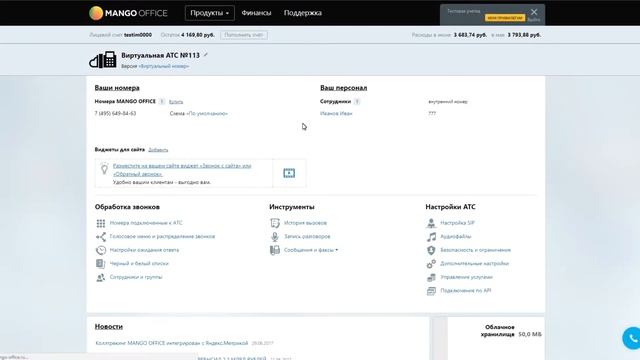Screen dimensions: 640x360
Task: Click the count badge next to Номера MANGO OFFICE
Action: coord(162,102)
